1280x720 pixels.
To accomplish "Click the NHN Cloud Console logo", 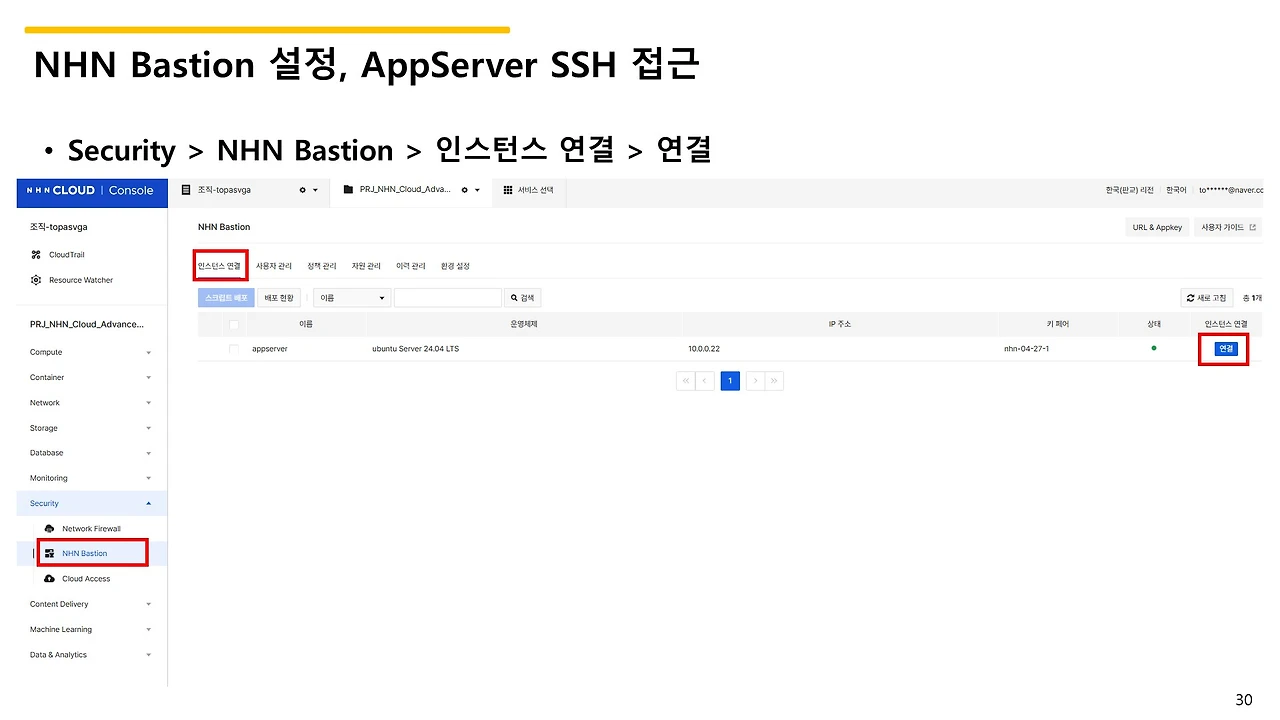I will click(90, 190).
